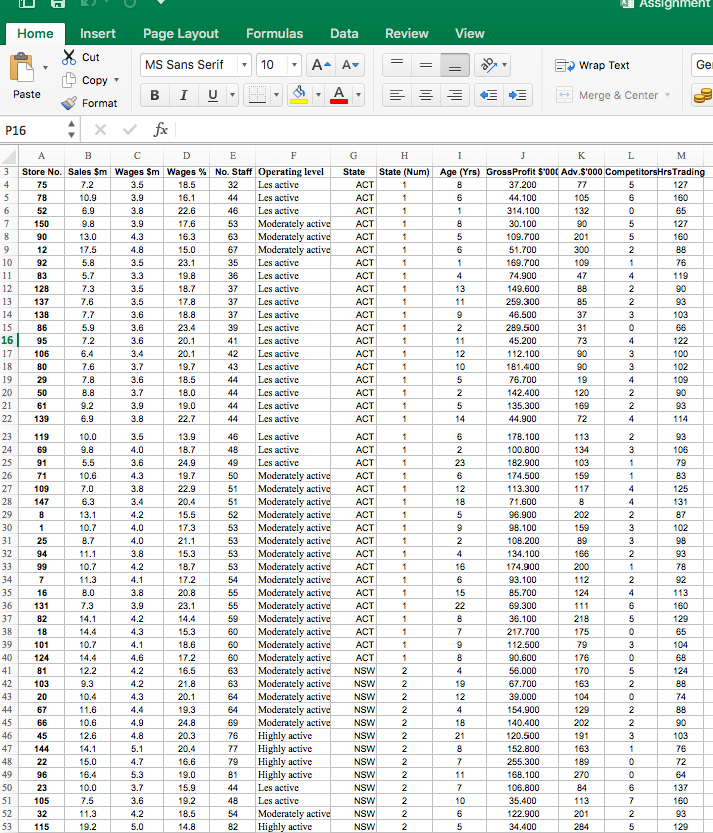Open the MS Sans Serif font name dropdown
The image size is (713, 833).
click(244, 65)
